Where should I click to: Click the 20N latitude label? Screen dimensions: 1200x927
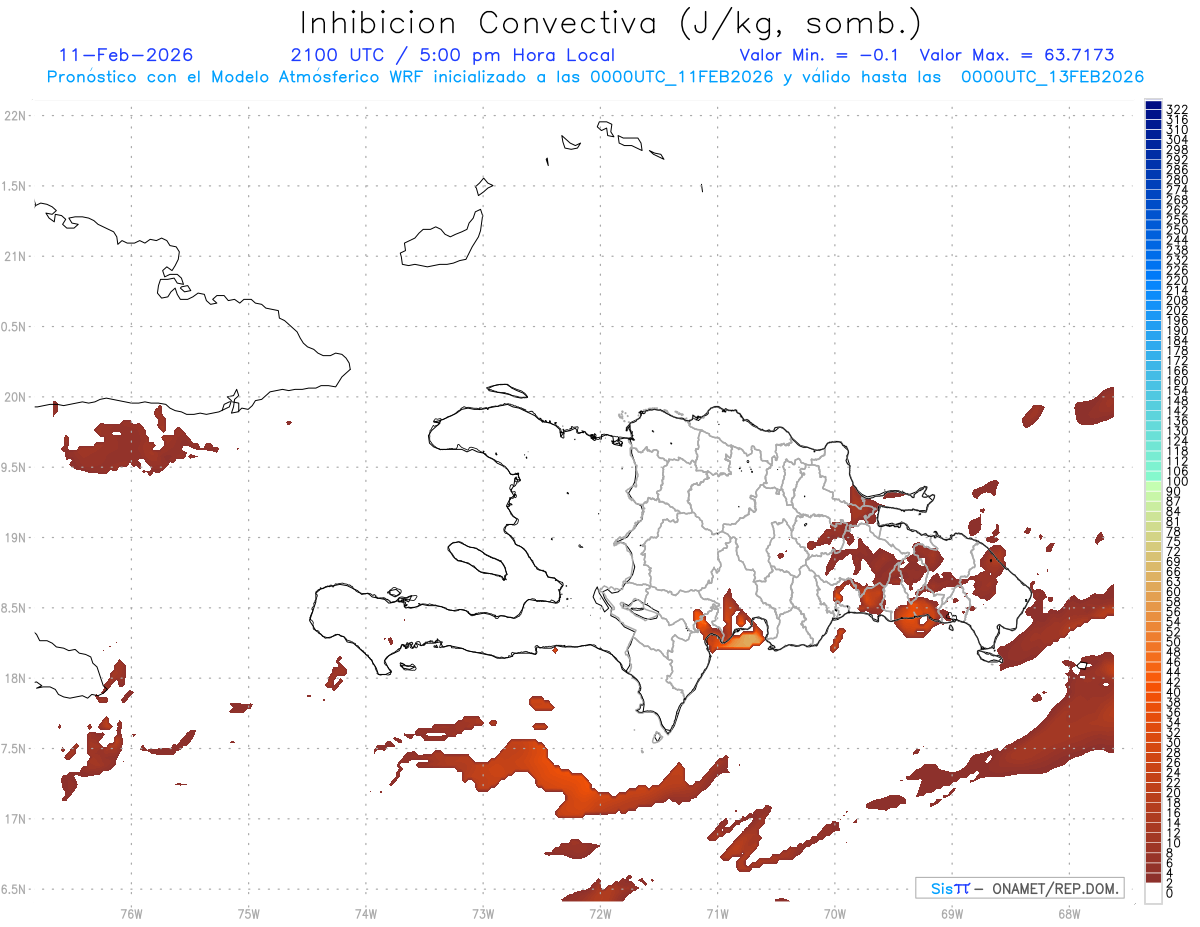point(15,397)
